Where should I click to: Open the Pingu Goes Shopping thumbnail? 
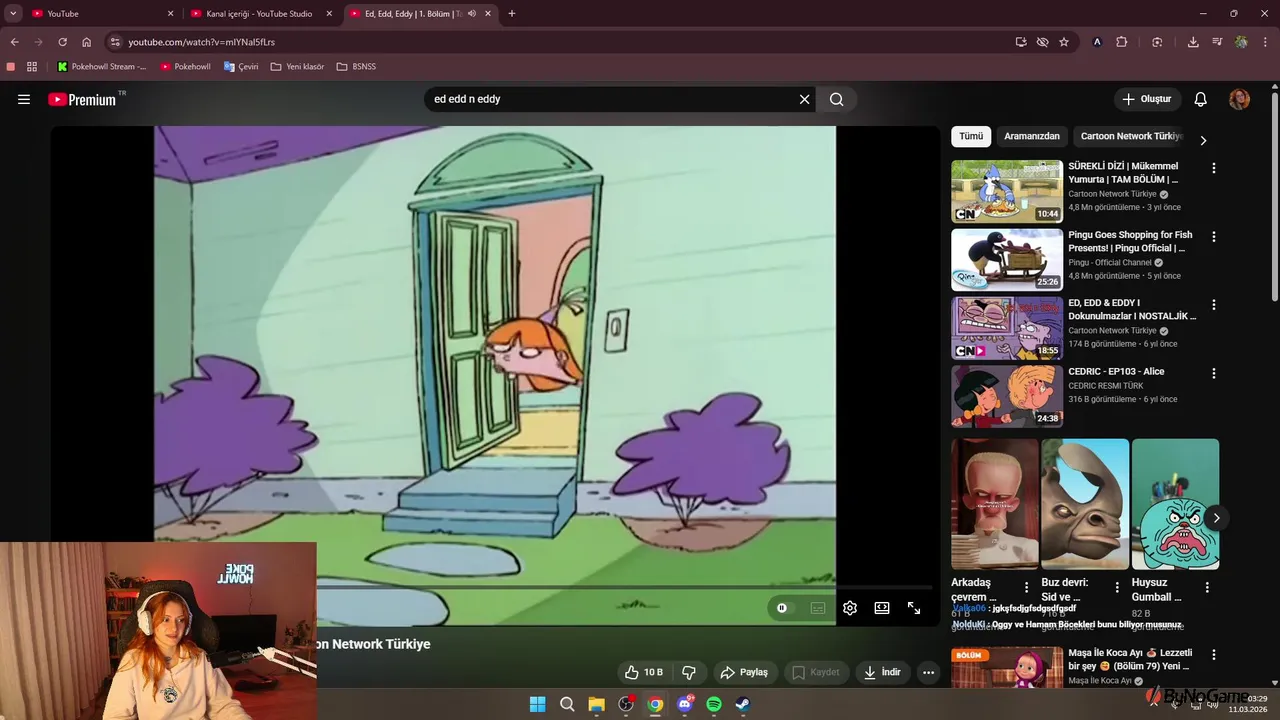pyautogui.click(x=1007, y=259)
